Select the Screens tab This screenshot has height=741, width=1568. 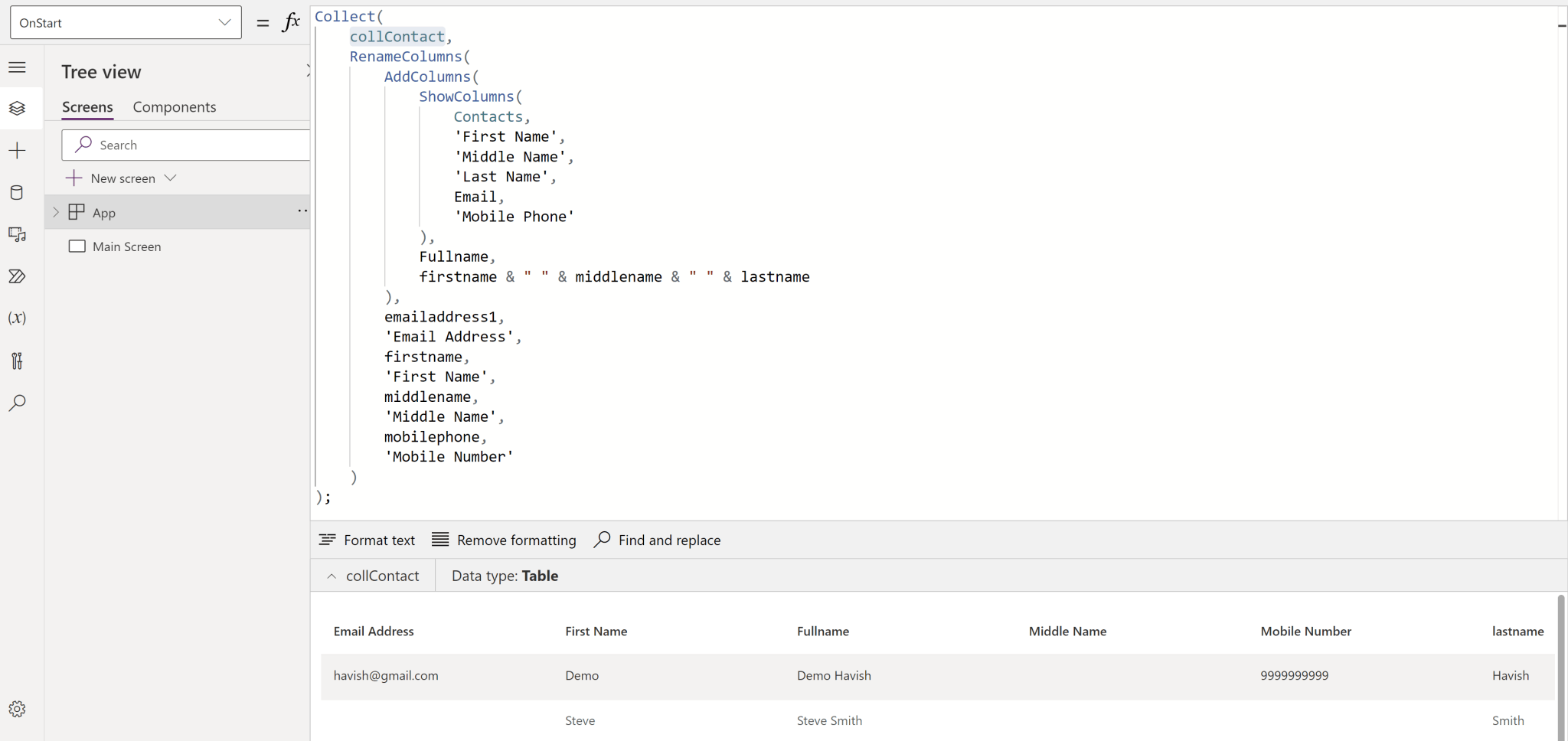(x=87, y=106)
